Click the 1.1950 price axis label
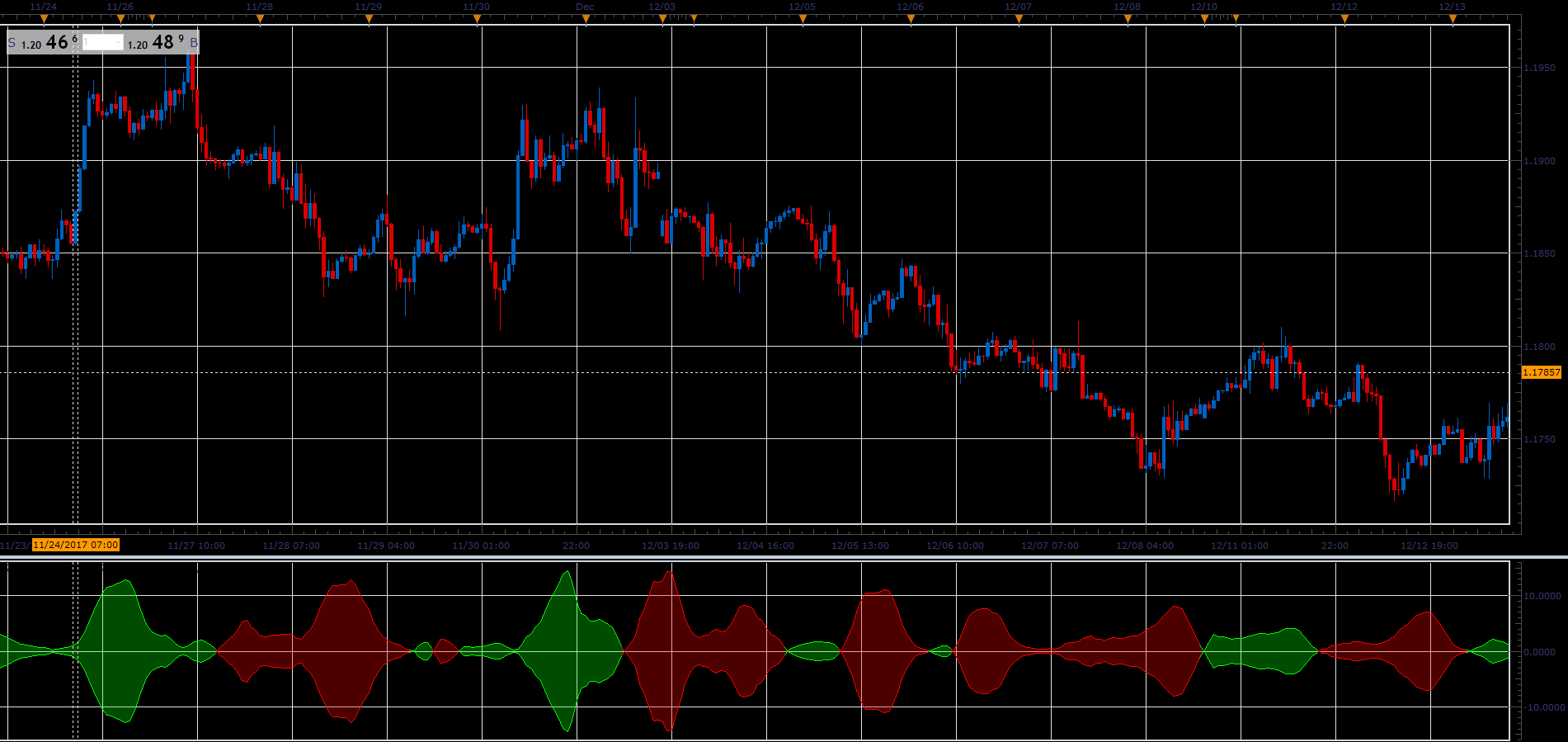Screen dimensions: 1568x742 (x=1539, y=68)
